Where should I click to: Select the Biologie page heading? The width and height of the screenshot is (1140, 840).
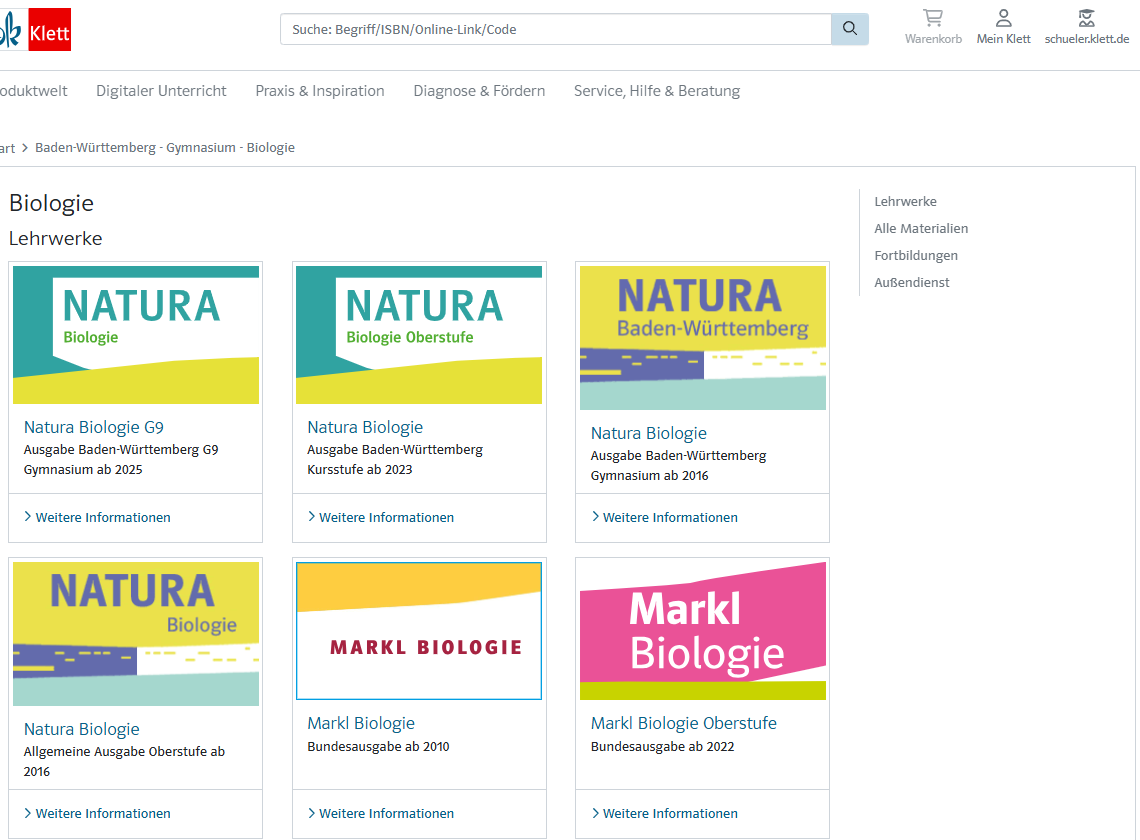[x=52, y=203]
